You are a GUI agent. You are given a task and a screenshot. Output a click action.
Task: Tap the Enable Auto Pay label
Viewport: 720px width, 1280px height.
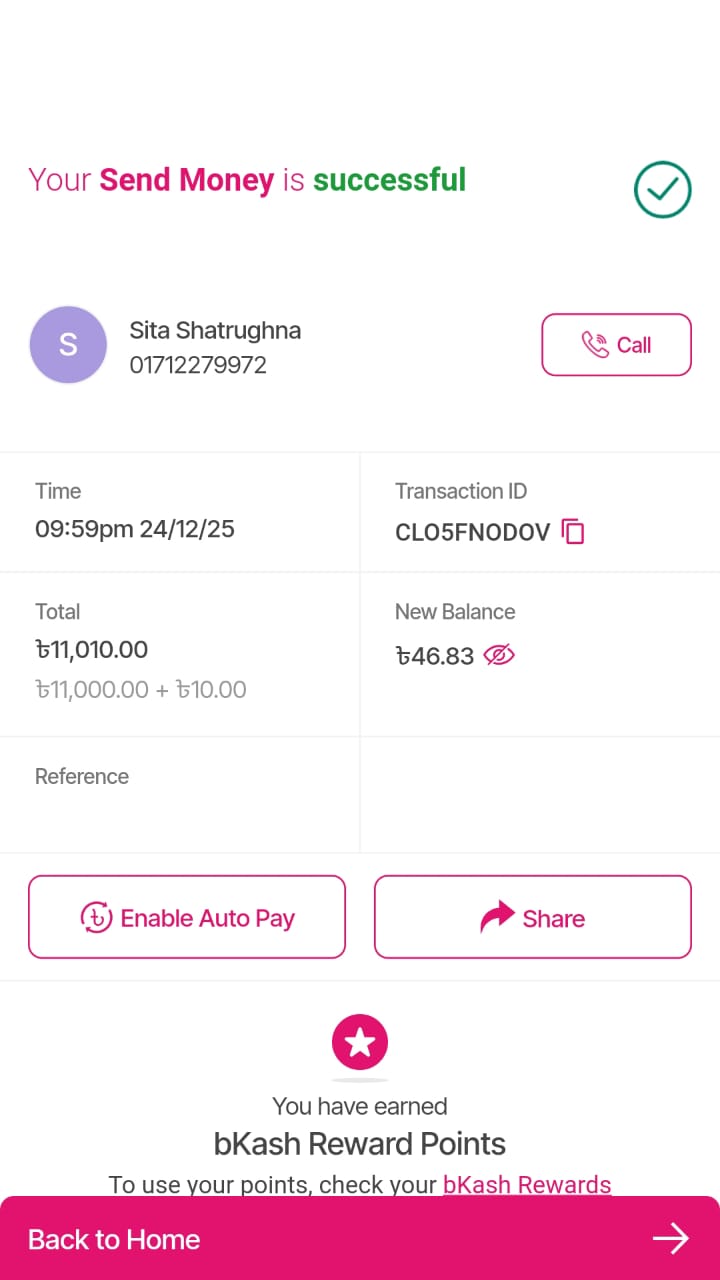click(x=208, y=918)
